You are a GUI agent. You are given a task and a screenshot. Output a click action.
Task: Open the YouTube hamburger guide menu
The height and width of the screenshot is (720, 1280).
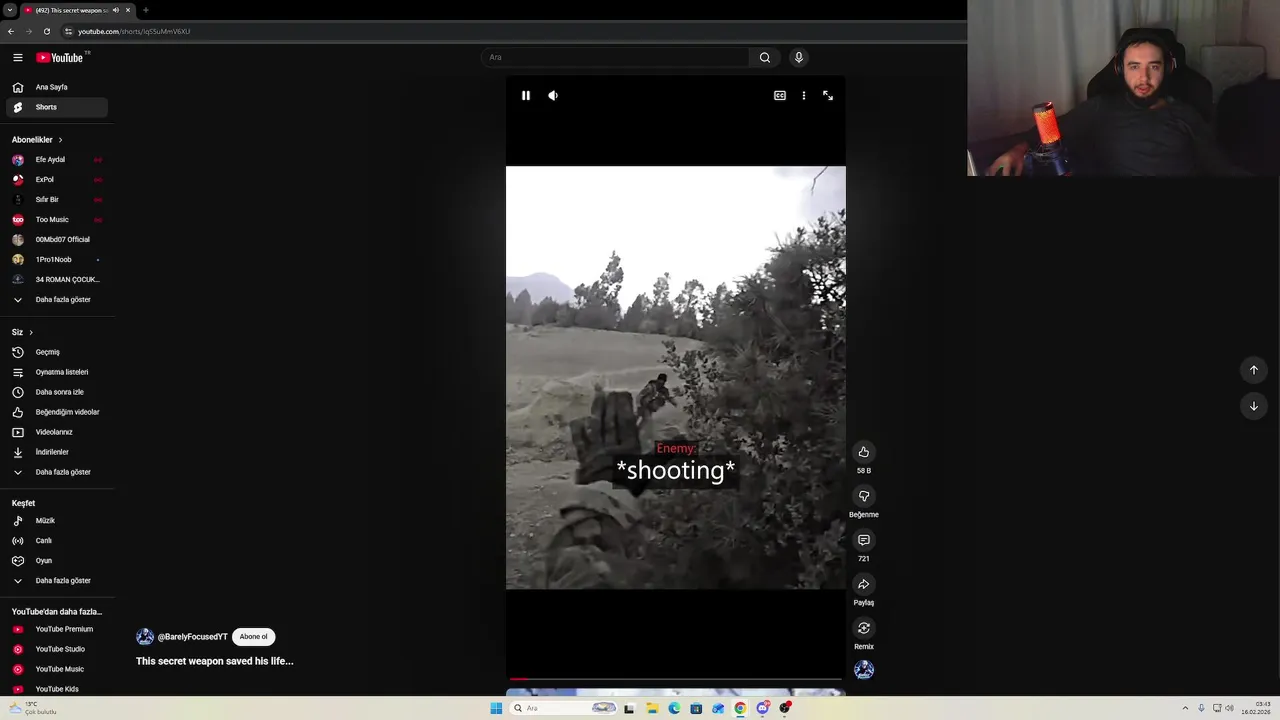(x=18, y=58)
